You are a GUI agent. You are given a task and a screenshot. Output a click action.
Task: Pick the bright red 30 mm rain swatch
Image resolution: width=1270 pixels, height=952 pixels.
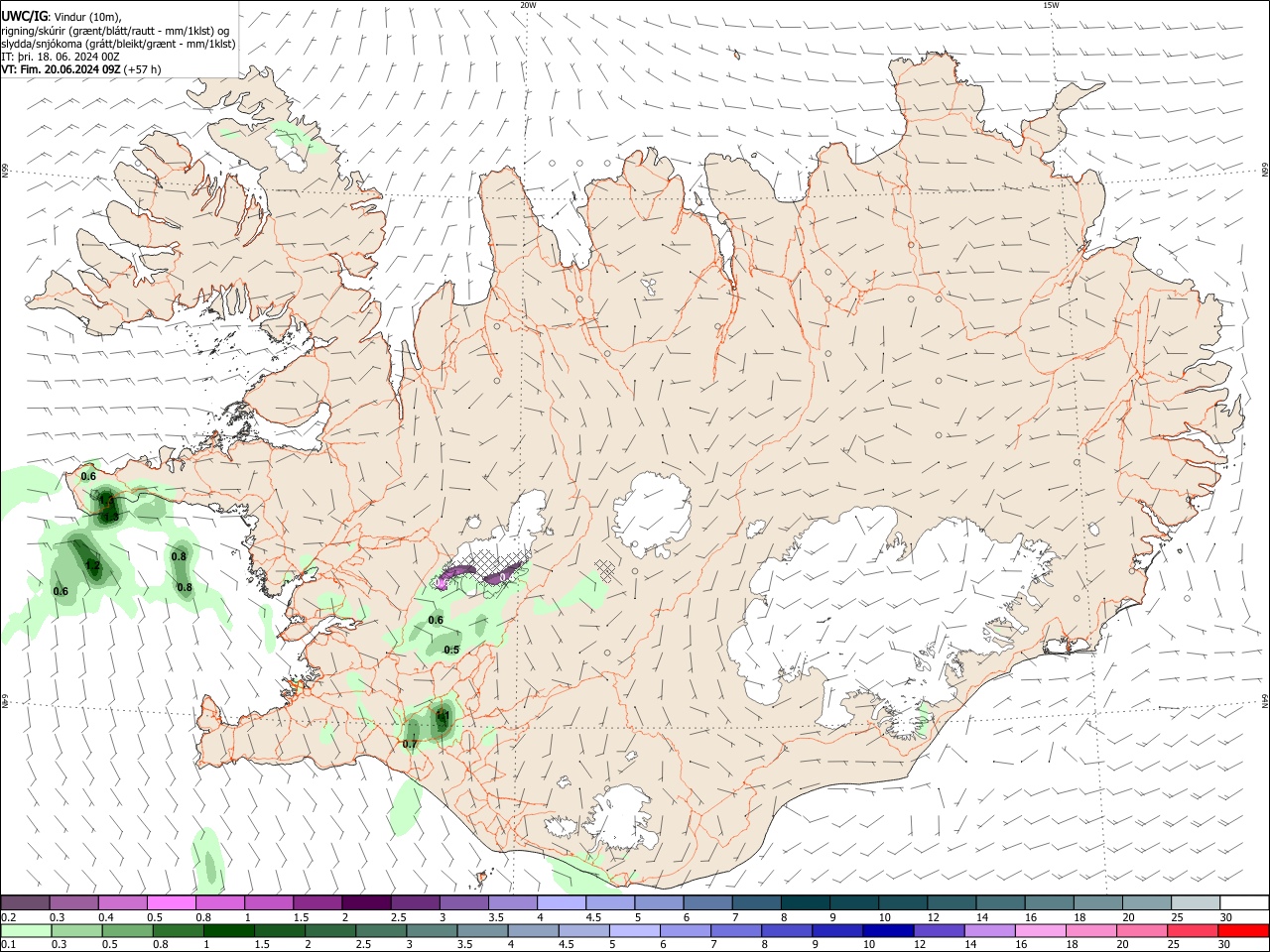click(1243, 931)
